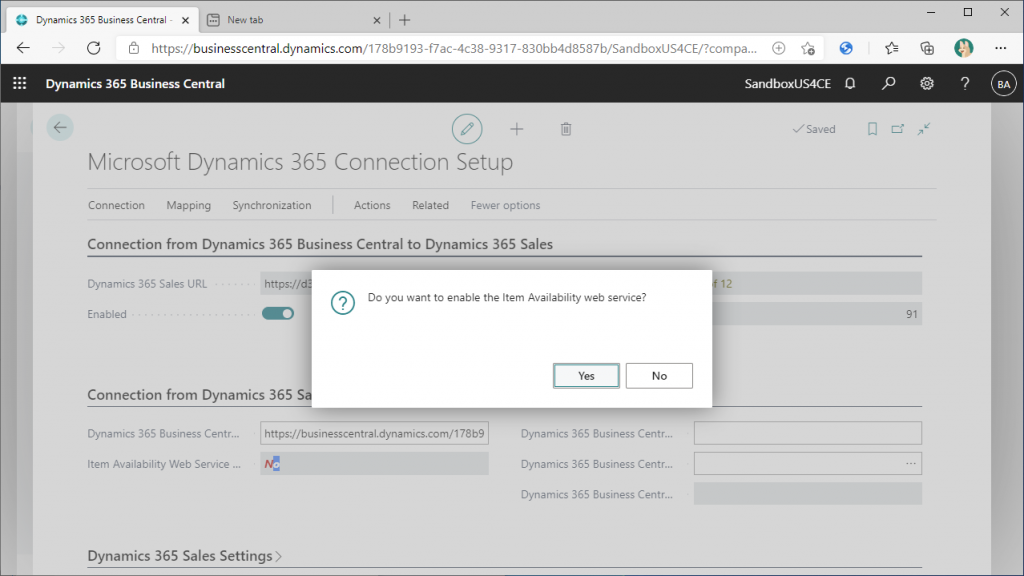Open the Actions menu

(372, 205)
